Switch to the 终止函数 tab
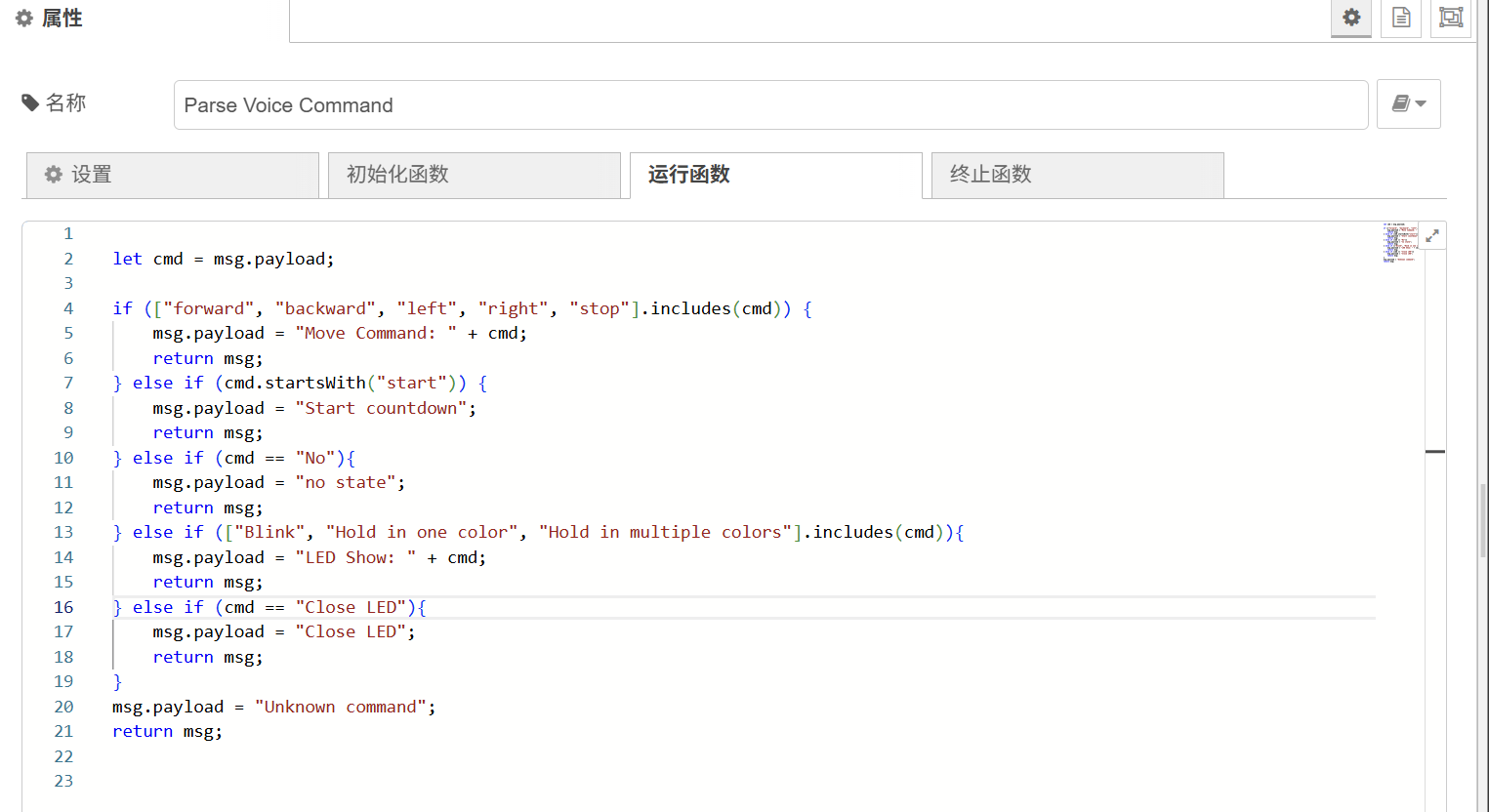Viewport: 1489px width, 812px height. 1076,175
